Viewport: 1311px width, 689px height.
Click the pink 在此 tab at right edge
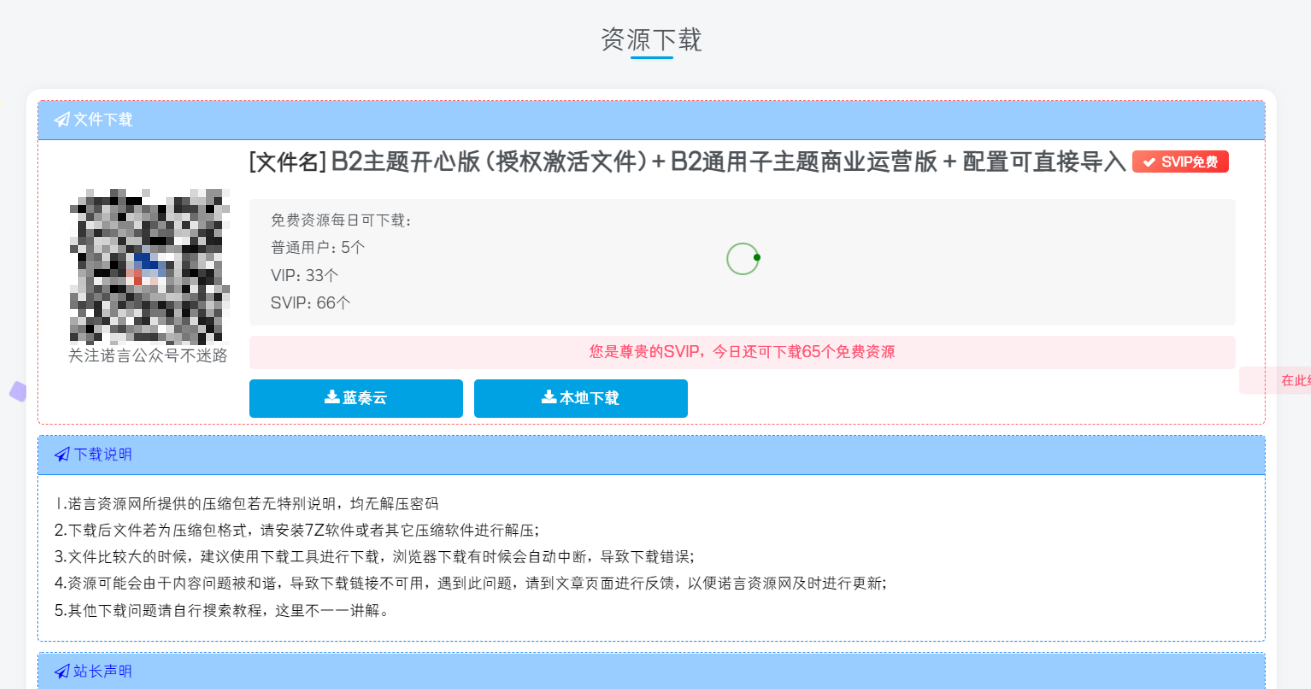click(x=1276, y=380)
